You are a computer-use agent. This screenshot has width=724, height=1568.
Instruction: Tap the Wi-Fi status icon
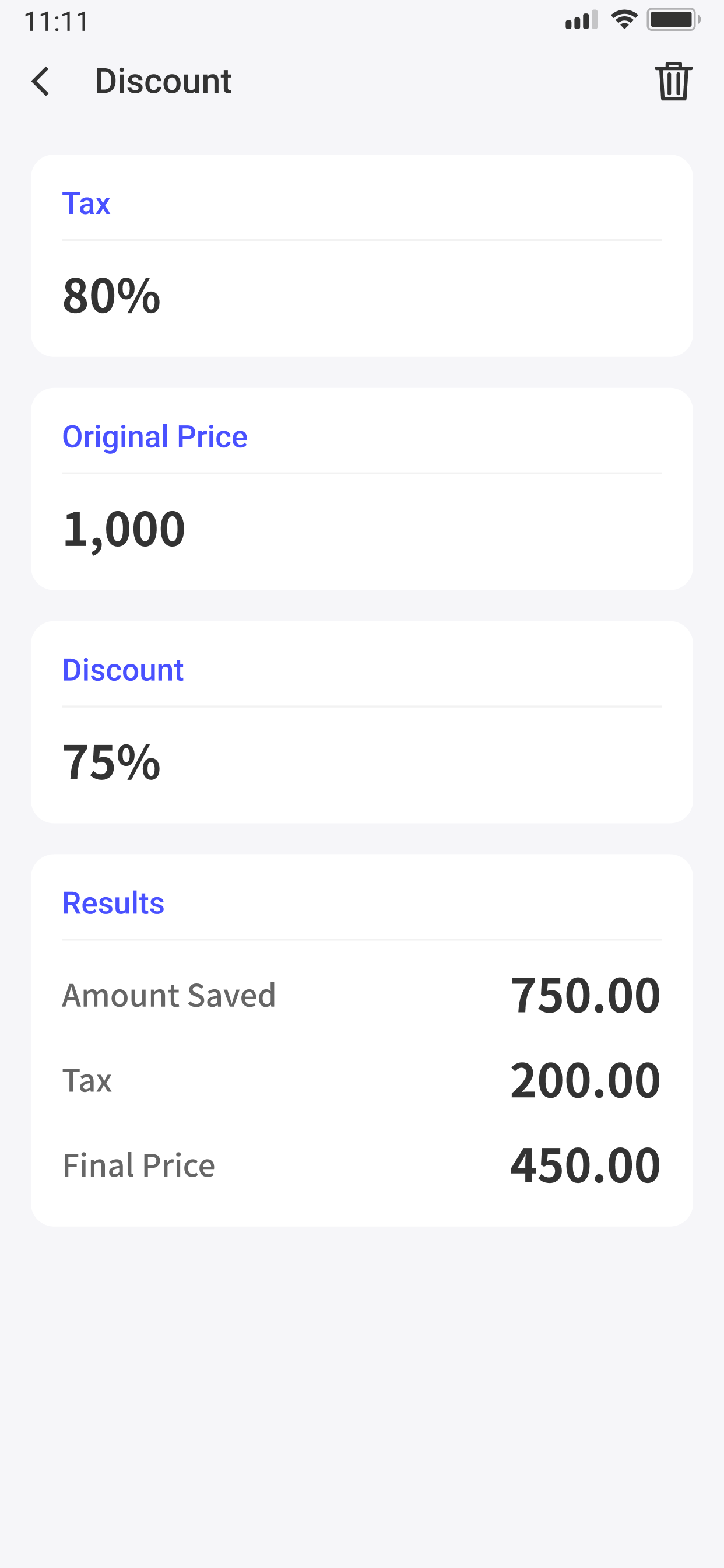(x=624, y=20)
